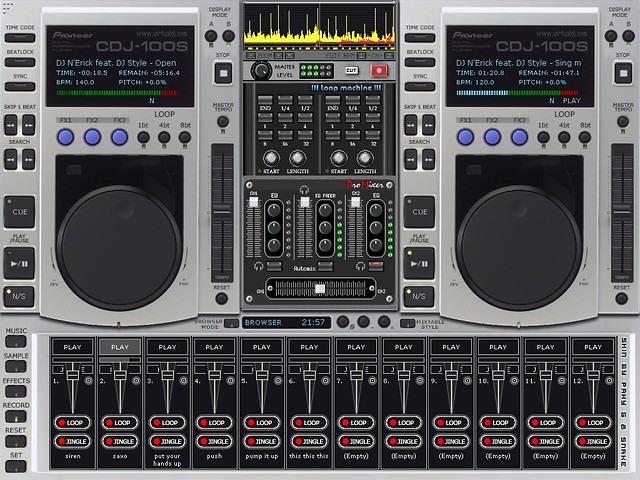Open the MUSIC panel

click(x=16, y=342)
